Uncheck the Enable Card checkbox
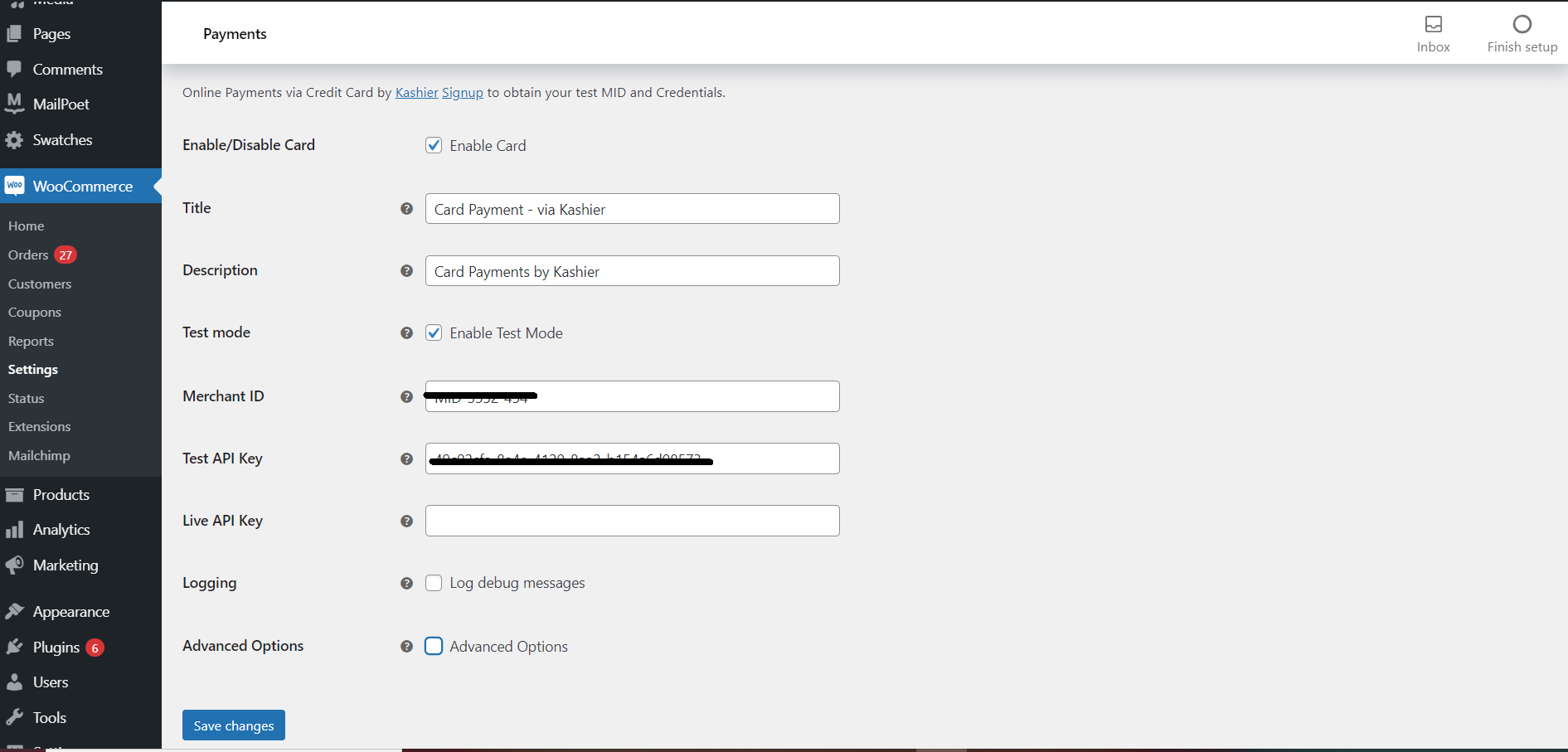The image size is (1568, 752). [434, 145]
